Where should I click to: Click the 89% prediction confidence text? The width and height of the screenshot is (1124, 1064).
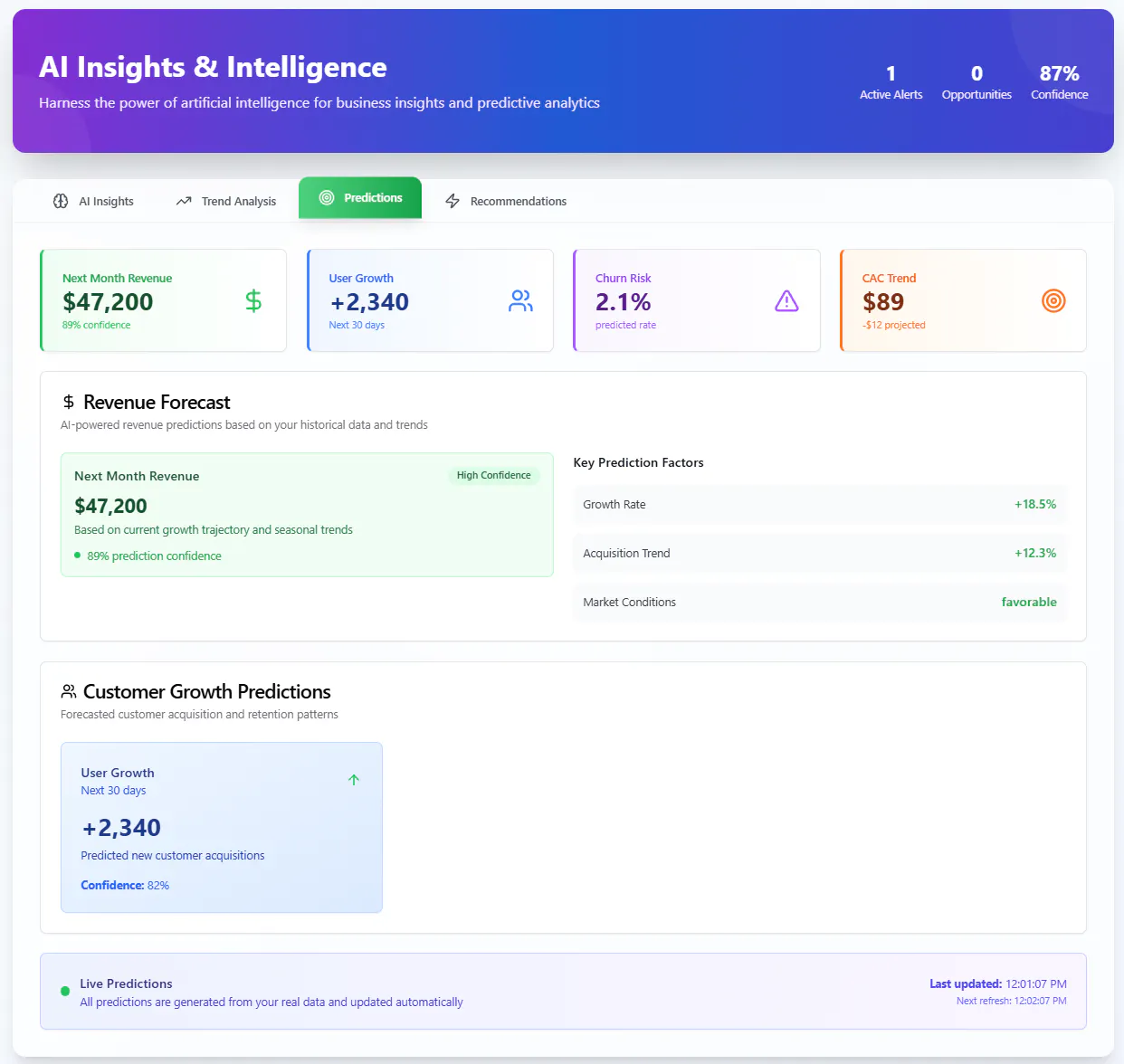coord(154,556)
